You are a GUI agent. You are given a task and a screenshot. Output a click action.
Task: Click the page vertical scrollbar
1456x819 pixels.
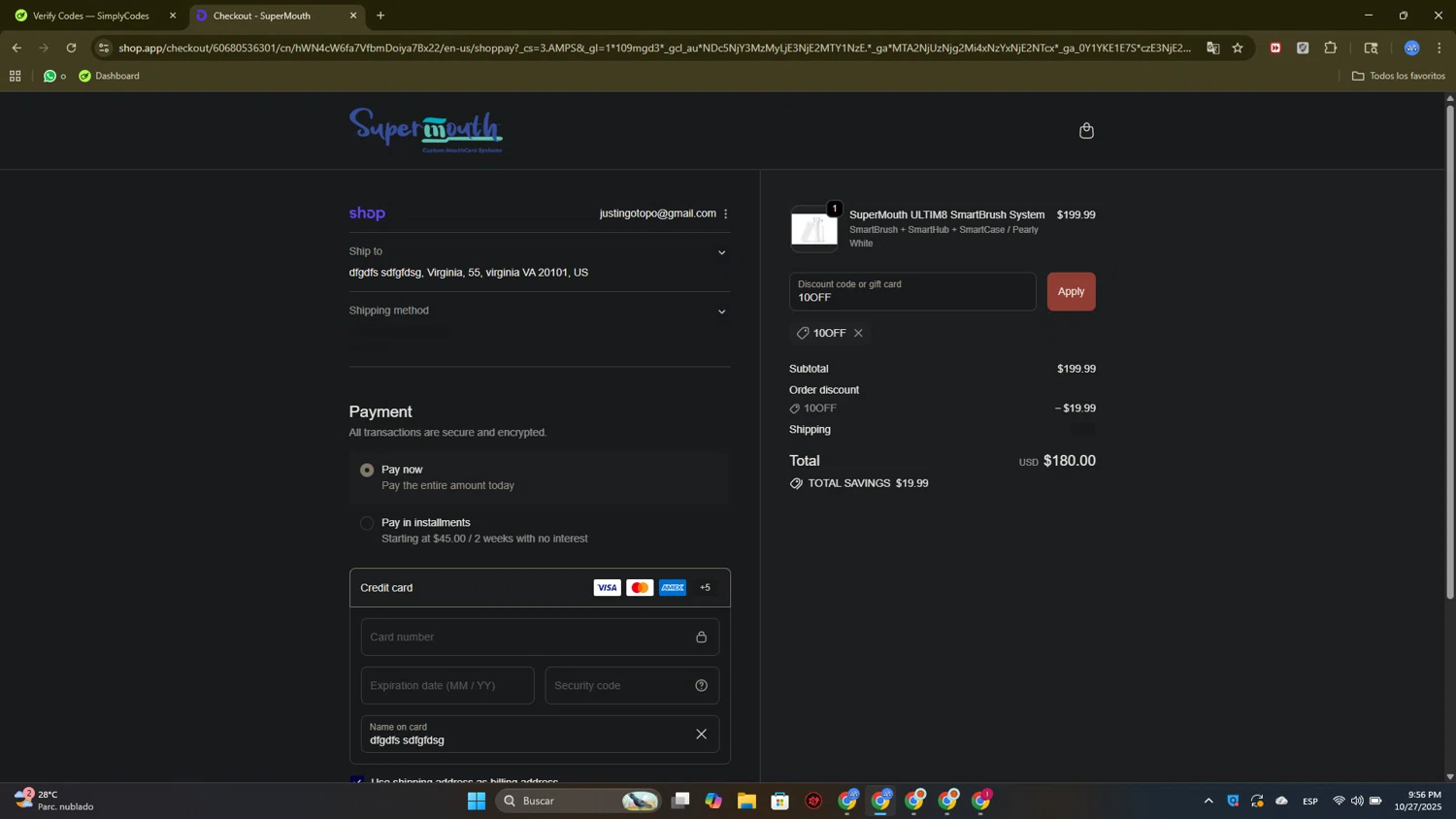[1450, 351]
